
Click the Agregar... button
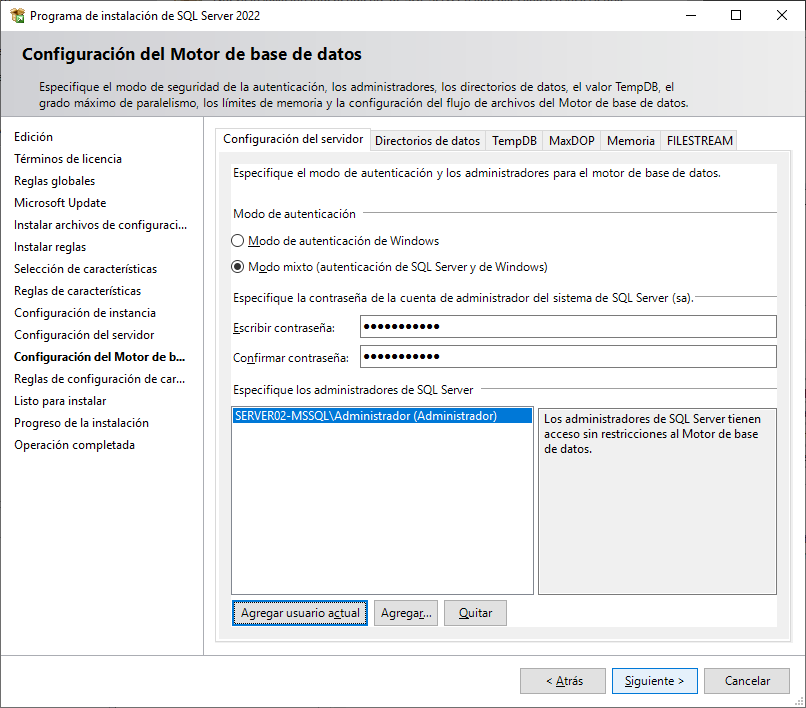pyautogui.click(x=406, y=613)
